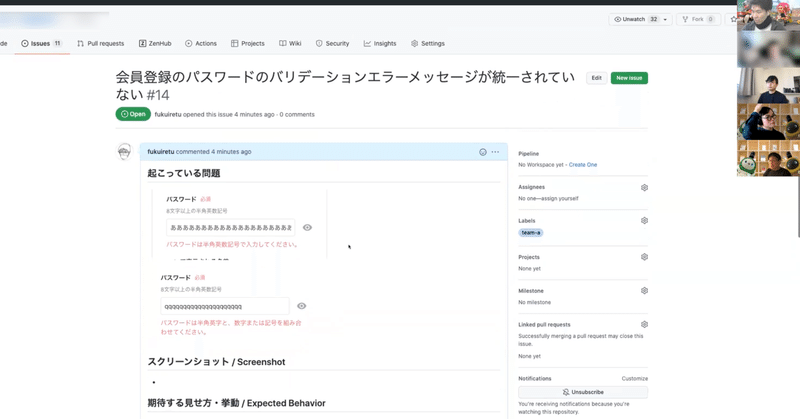
Task: Click 'スクリーンショット / Screenshot' heading
Action: coord(216,362)
